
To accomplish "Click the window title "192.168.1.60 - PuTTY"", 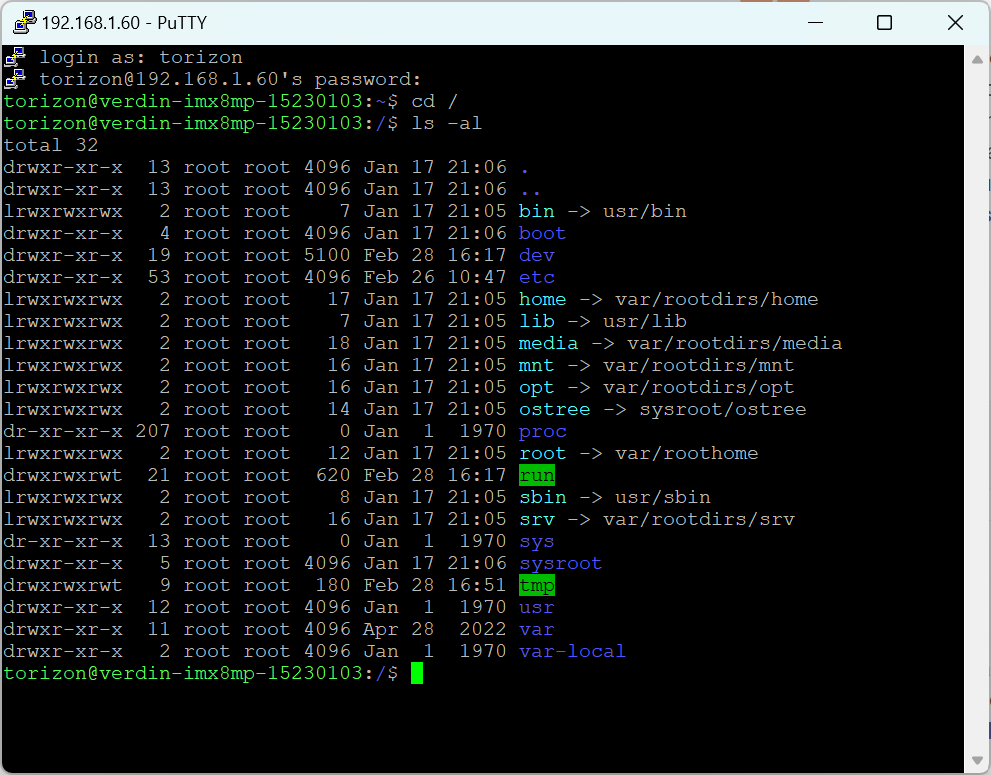I will point(125,23).
